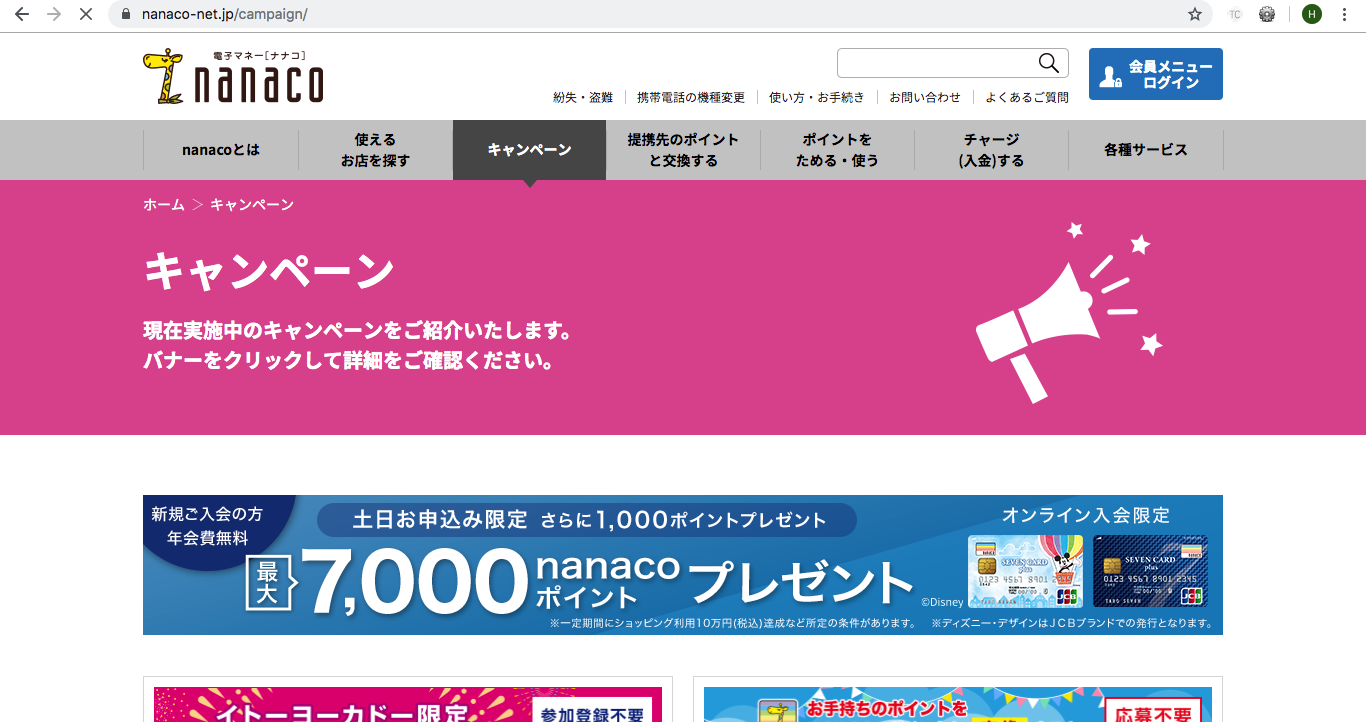Stop page loading with X icon
This screenshot has height=722, width=1366.
[86, 14]
